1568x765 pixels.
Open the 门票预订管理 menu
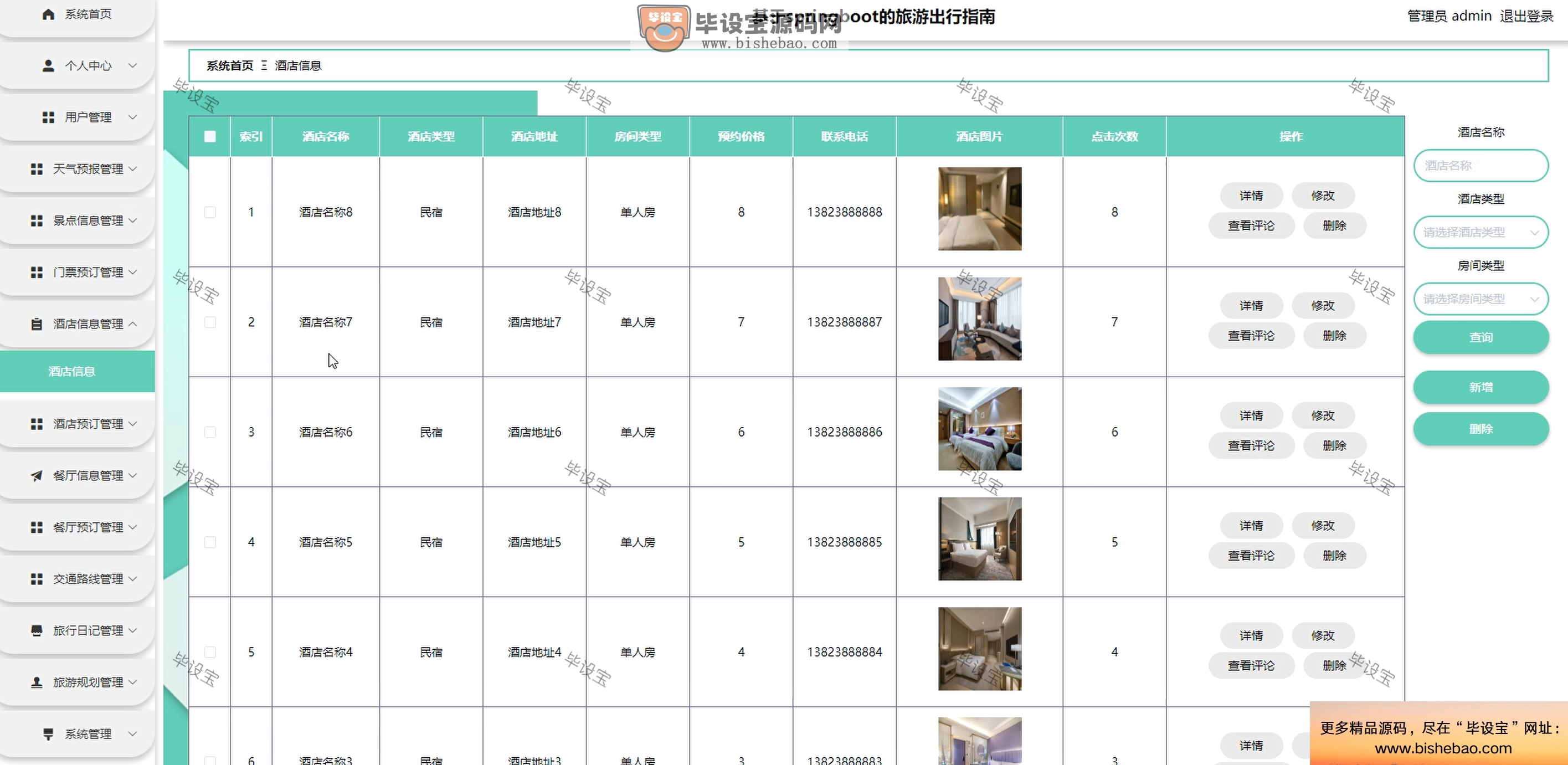point(78,272)
